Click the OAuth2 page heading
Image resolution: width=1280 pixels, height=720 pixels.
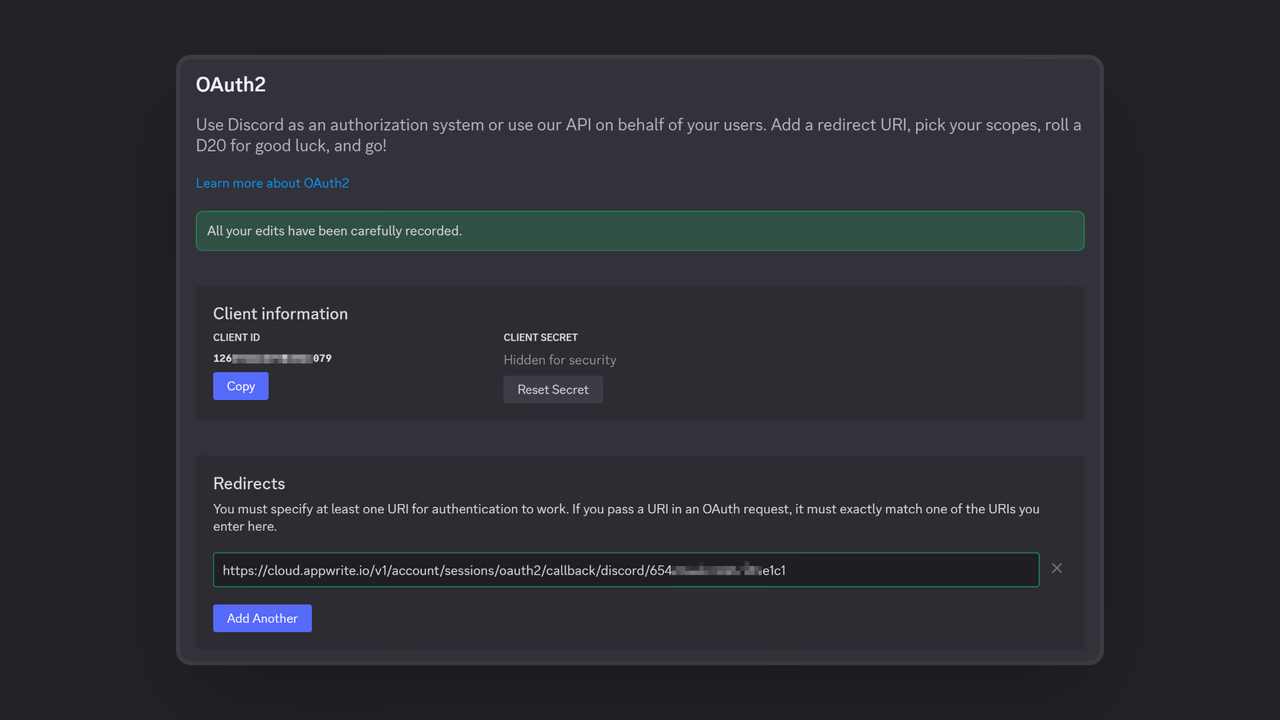pos(231,85)
